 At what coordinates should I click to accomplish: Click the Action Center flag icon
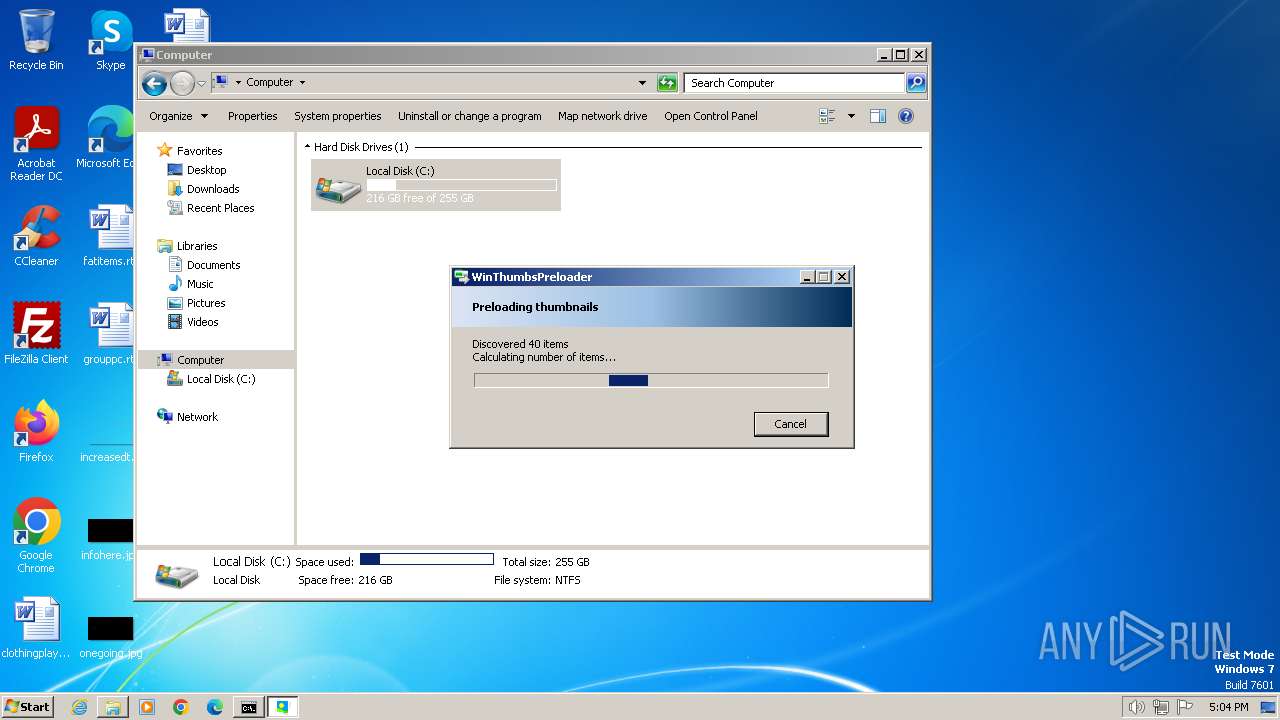click(x=1185, y=707)
